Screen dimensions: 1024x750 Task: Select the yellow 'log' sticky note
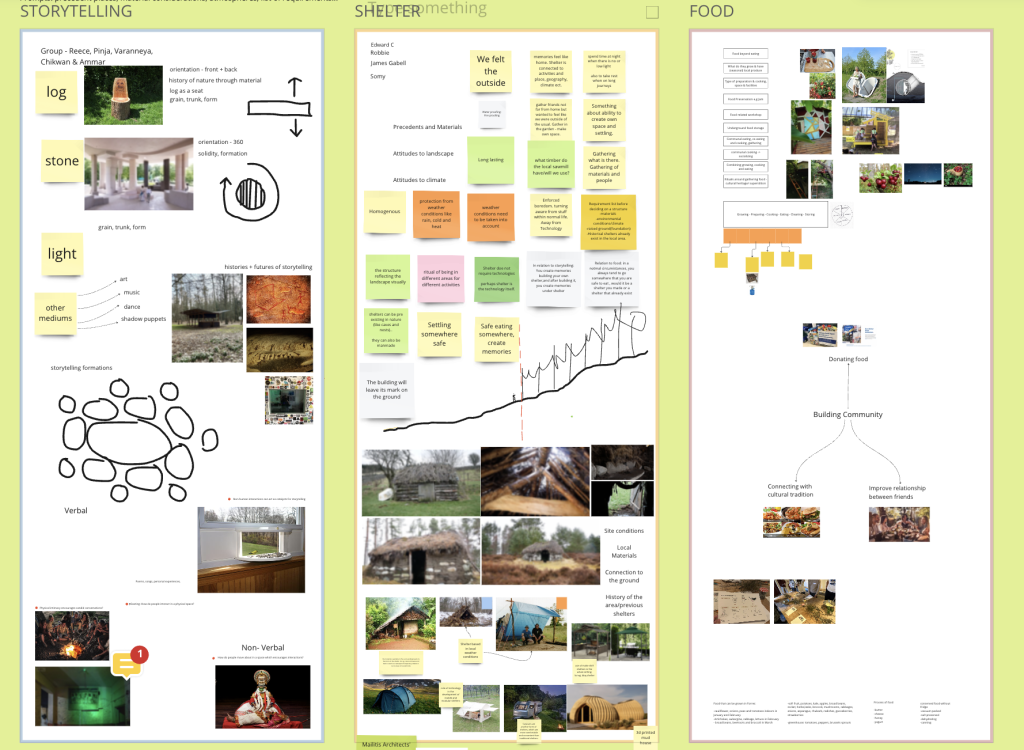(57, 92)
